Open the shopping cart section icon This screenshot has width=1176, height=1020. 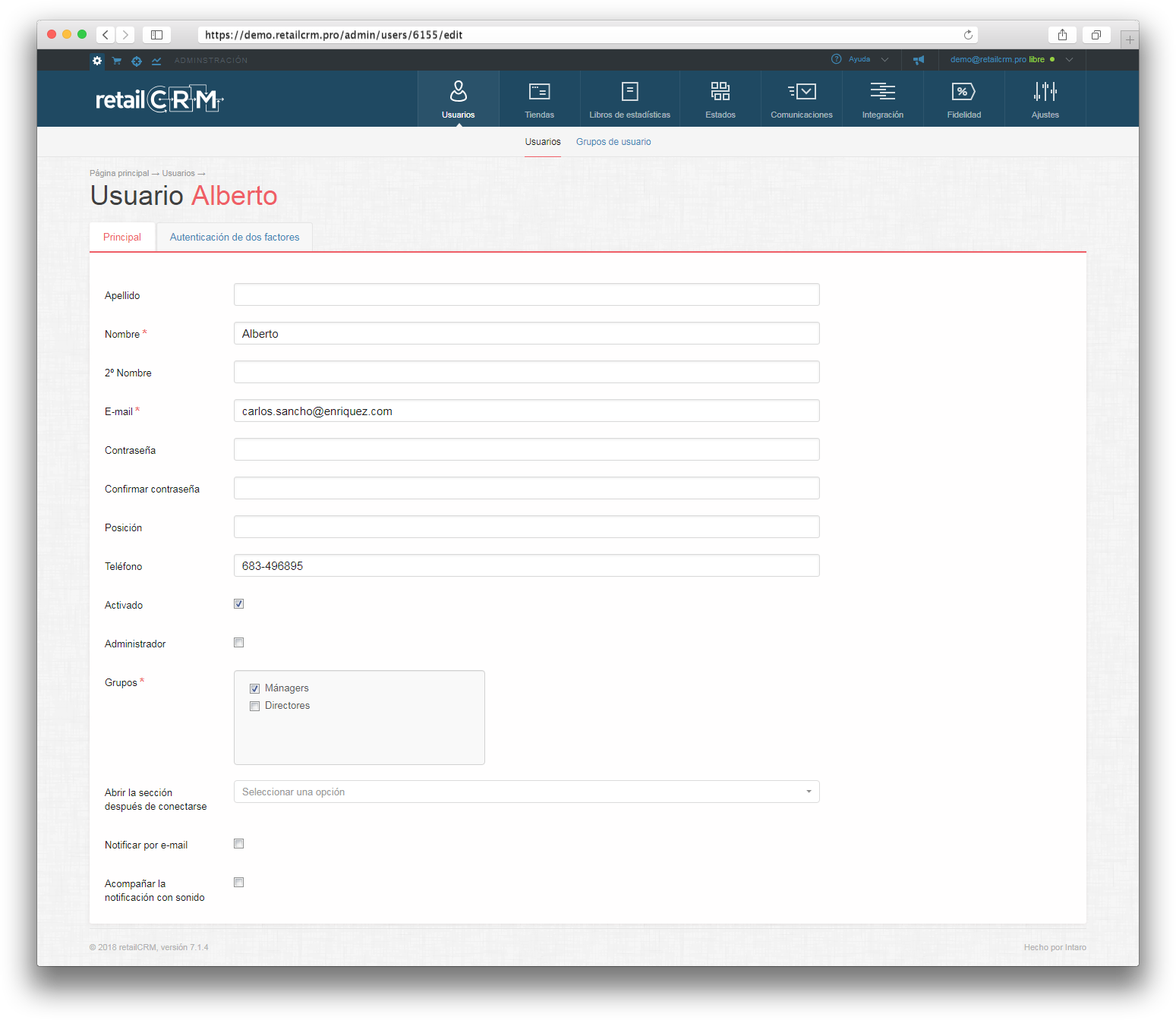coord(117,61)
